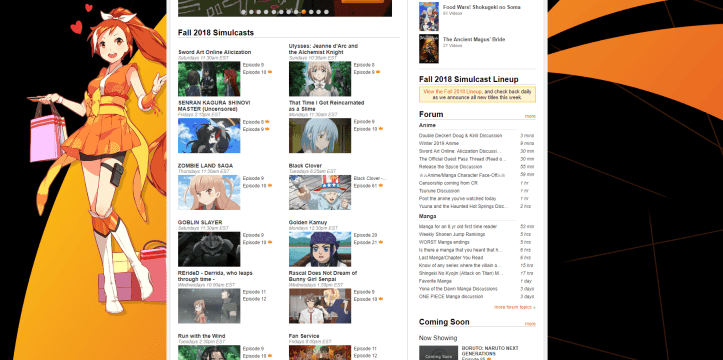Play Golden Kamuy Episode 20

[365, 235]
